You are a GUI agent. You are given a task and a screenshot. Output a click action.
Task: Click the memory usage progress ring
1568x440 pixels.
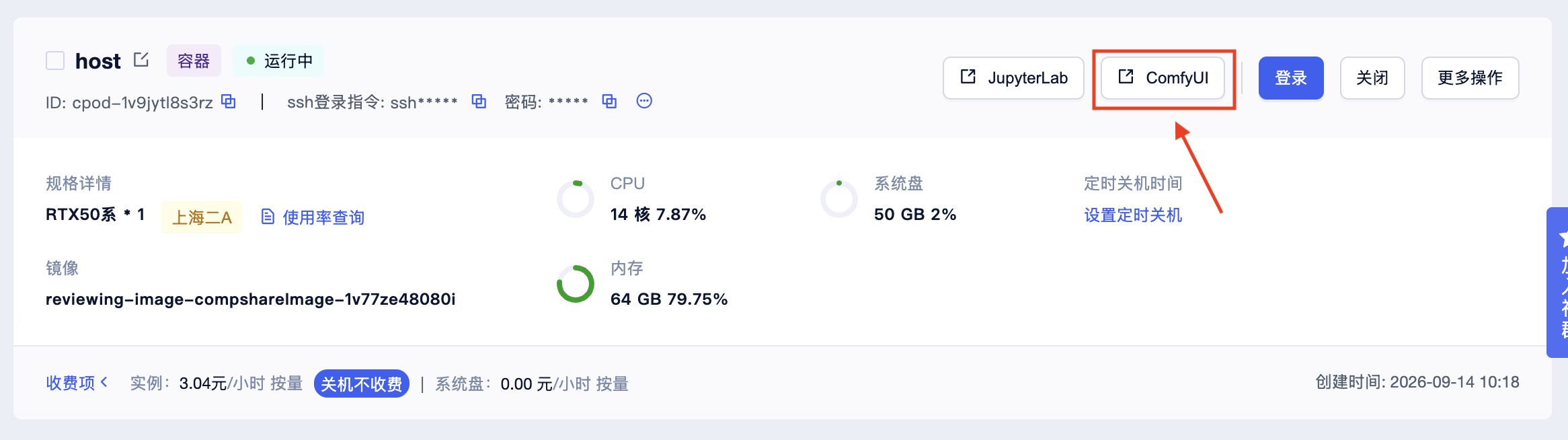coord(576,284)
